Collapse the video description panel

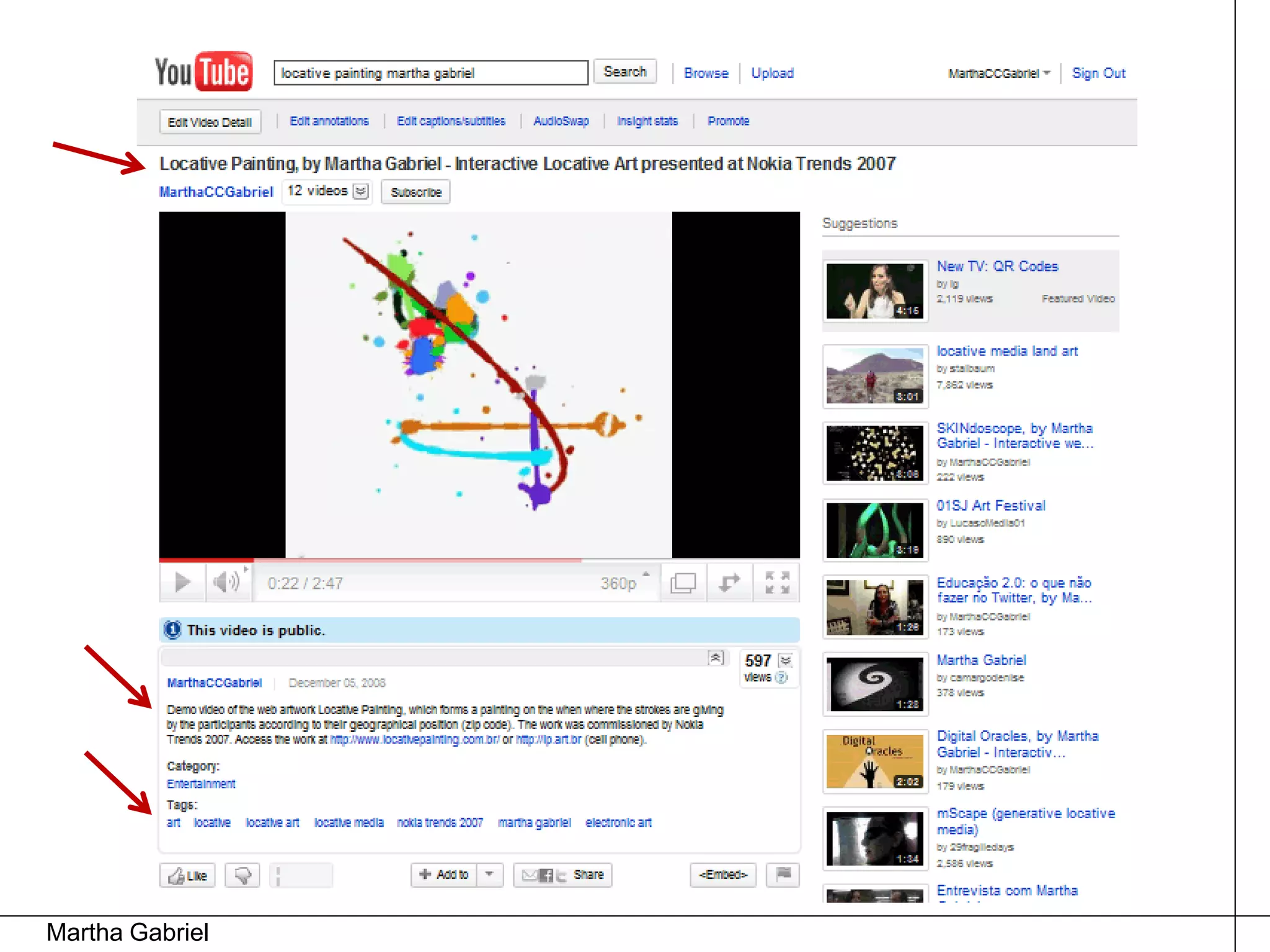coord(716,658)
